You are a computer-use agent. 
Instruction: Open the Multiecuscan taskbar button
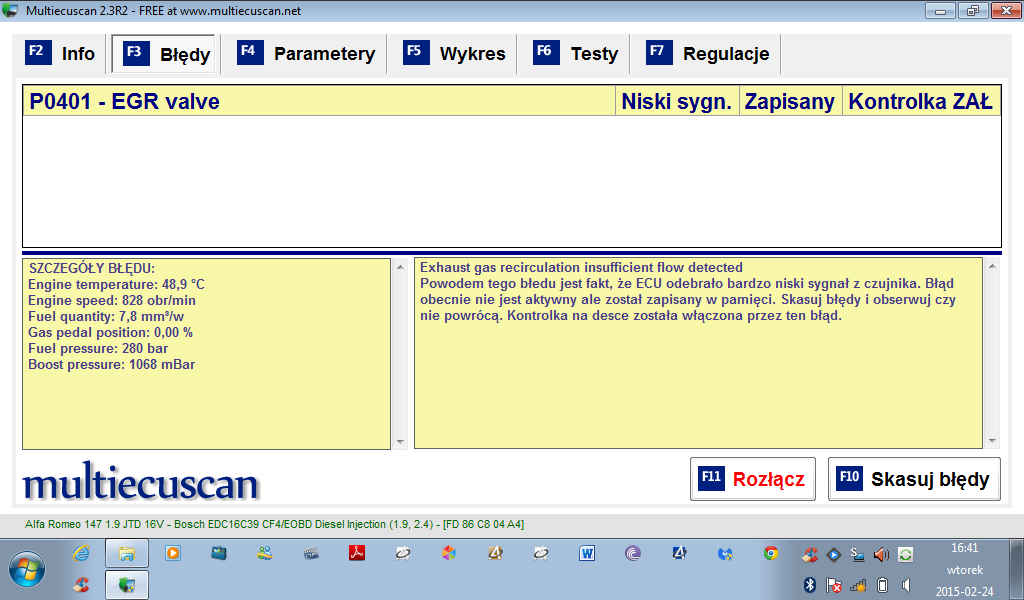(x=127, y=584)
